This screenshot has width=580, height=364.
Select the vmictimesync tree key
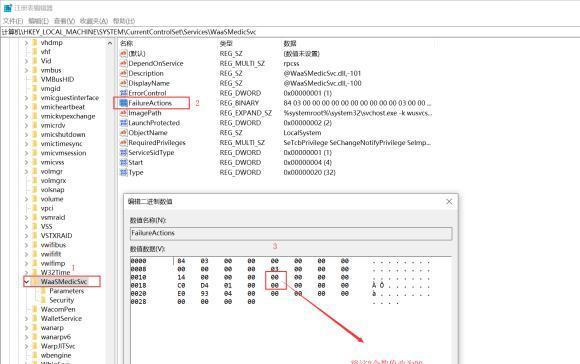pos(61,144)
